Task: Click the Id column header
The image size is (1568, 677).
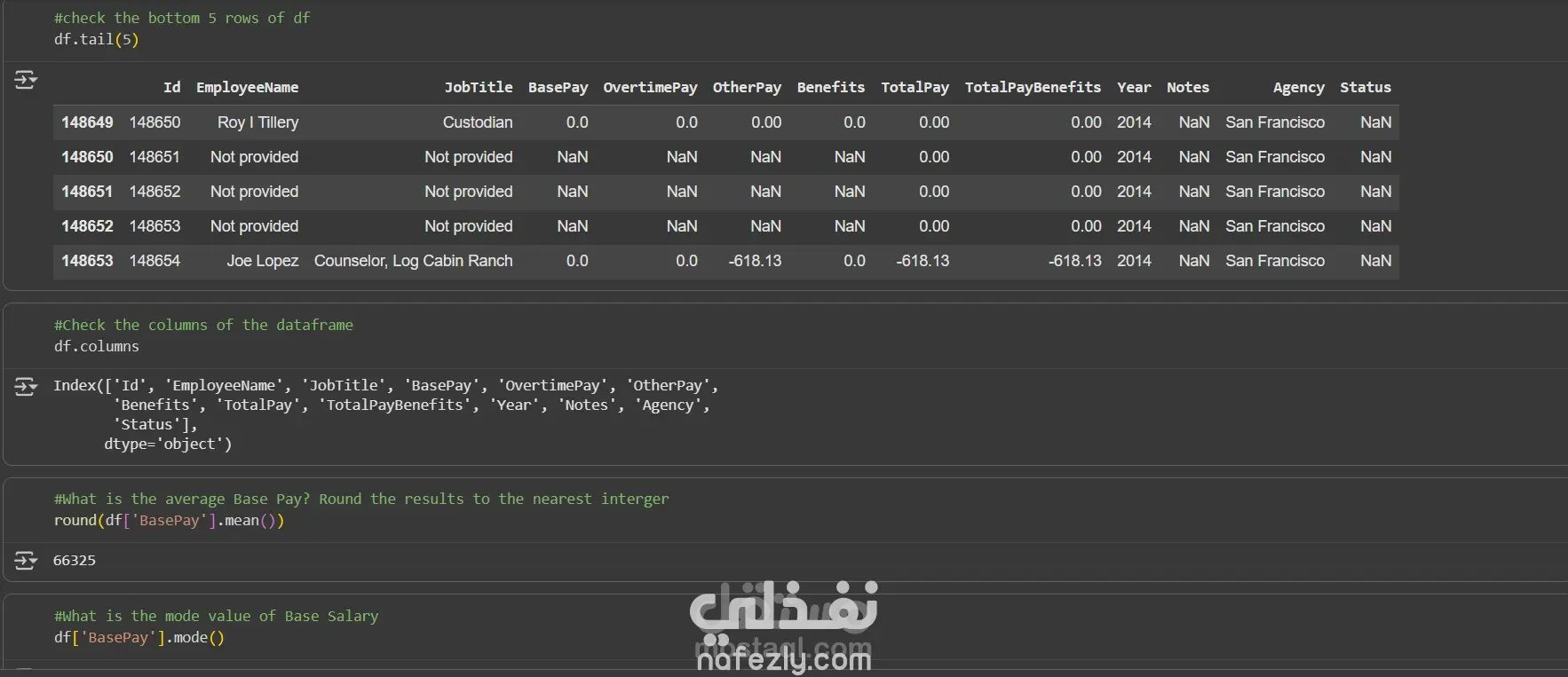Action: pyautogui.click(x=171, y=87)
